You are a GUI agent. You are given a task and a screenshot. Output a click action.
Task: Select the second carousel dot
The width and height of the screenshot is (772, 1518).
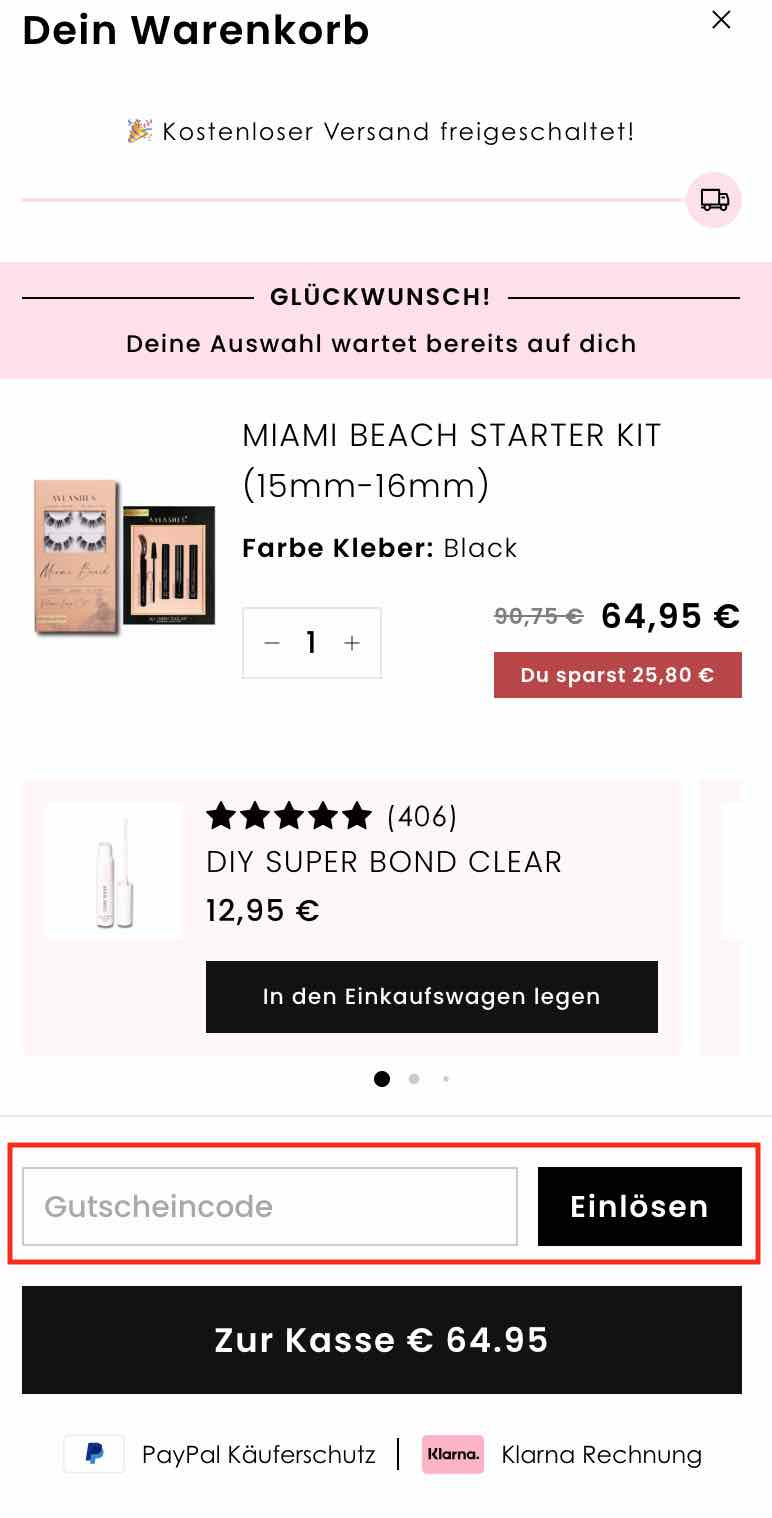pos(414,1079)
